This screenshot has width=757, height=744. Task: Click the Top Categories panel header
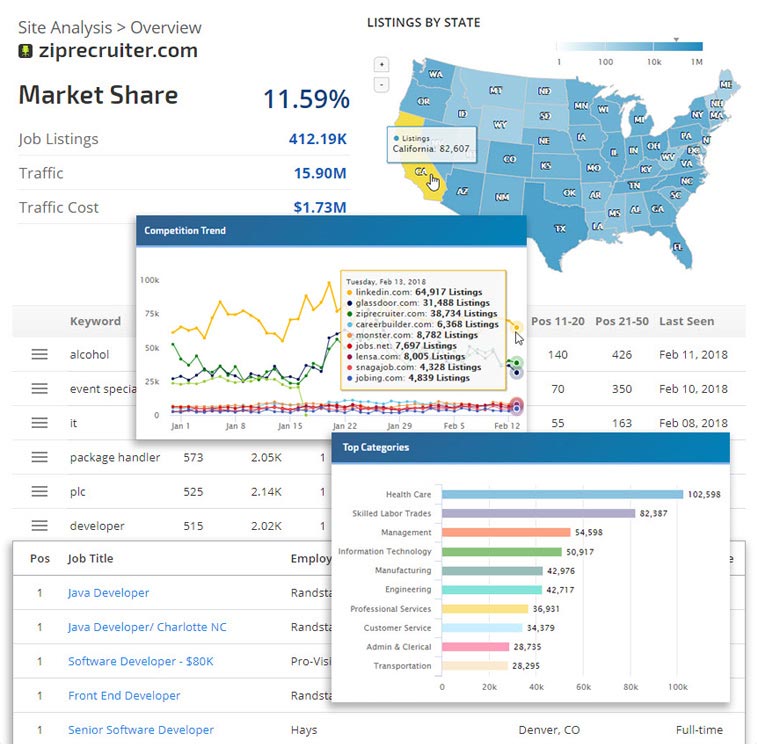pos(531,447)
